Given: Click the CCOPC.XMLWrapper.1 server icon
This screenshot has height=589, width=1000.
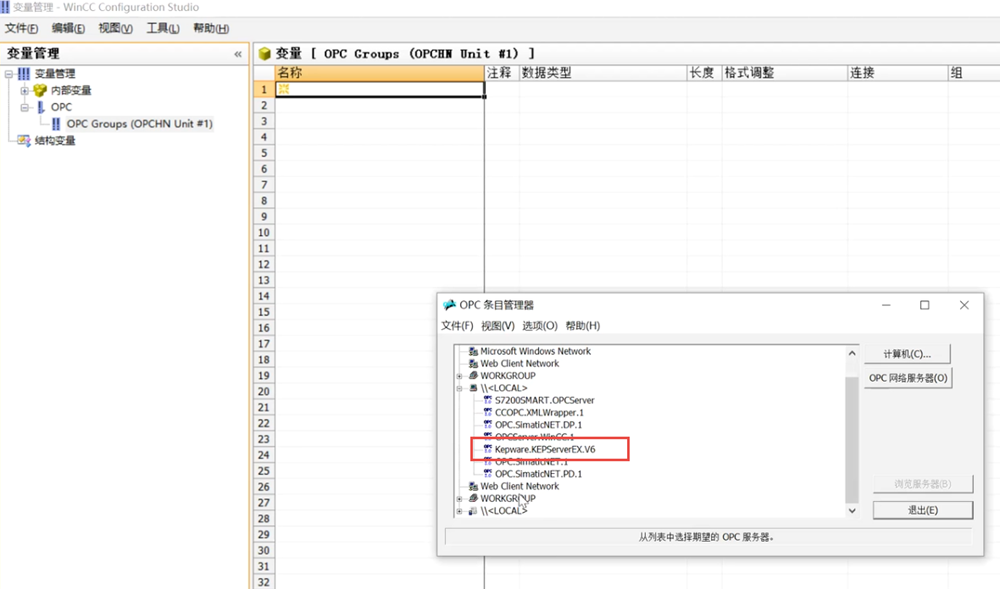Looking at the screenshot, I should [487, 412].
